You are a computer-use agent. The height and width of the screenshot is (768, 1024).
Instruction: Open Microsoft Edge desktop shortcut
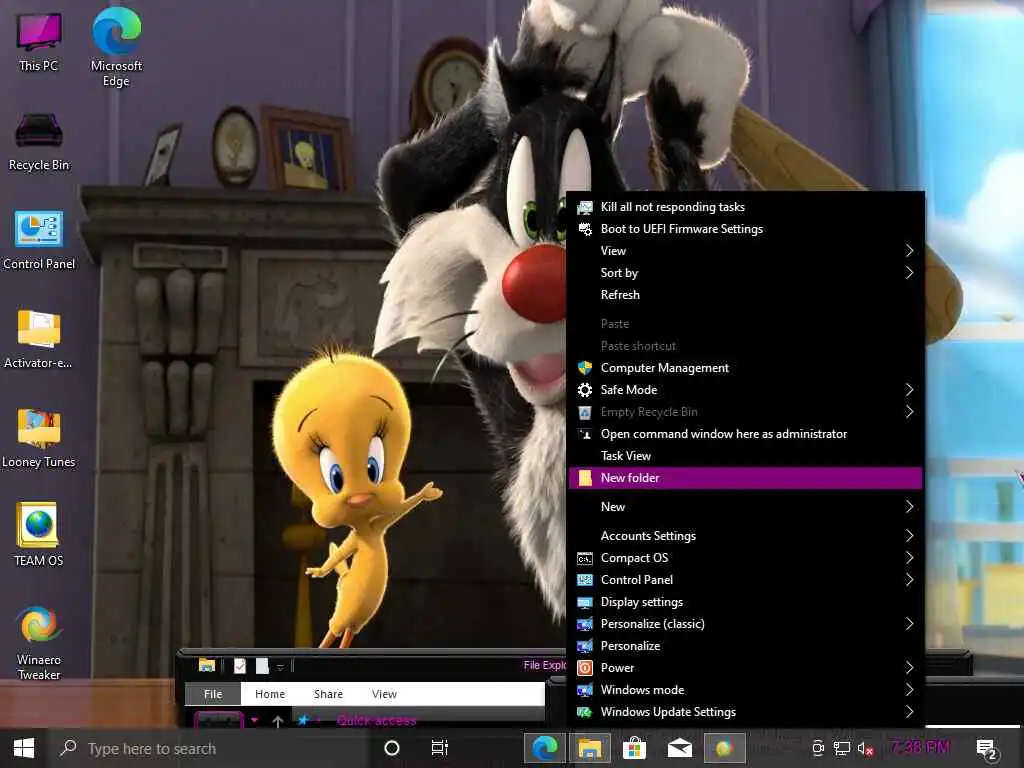[116, 46]
